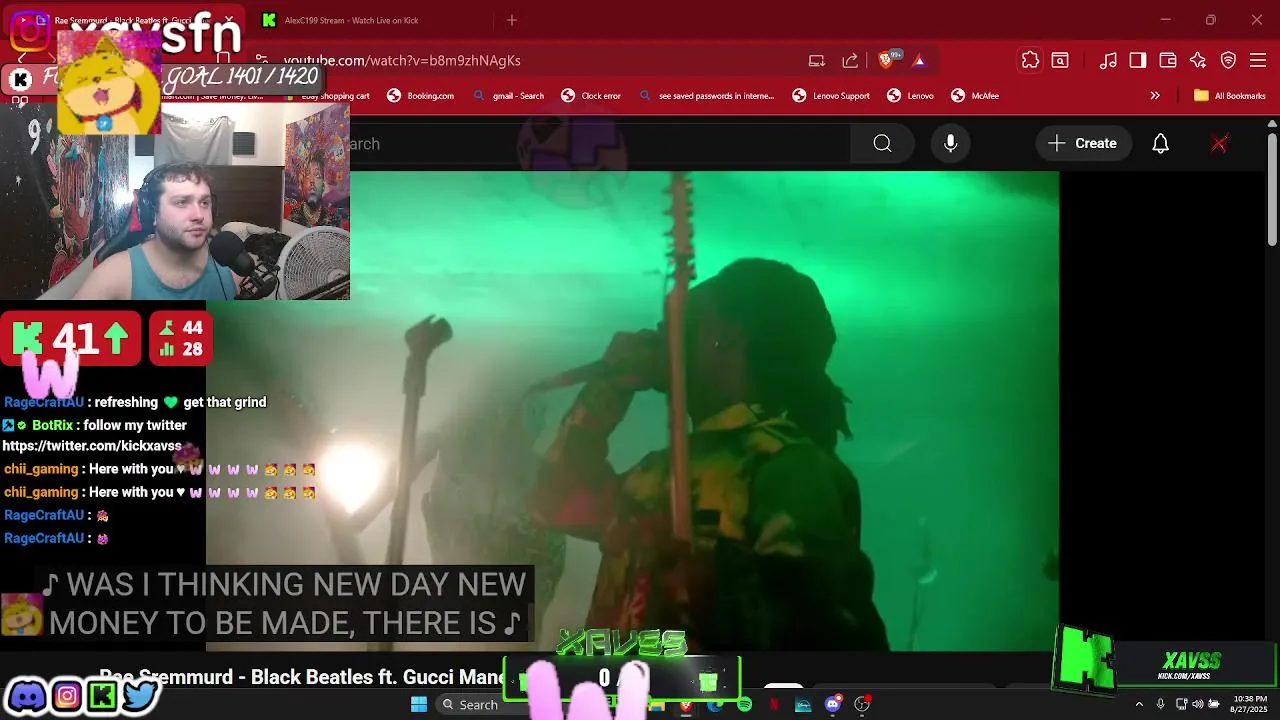The height and width of the screenshot is (720, 1280).
Task: Click the YouTube search field
Action: click(600, 144)
